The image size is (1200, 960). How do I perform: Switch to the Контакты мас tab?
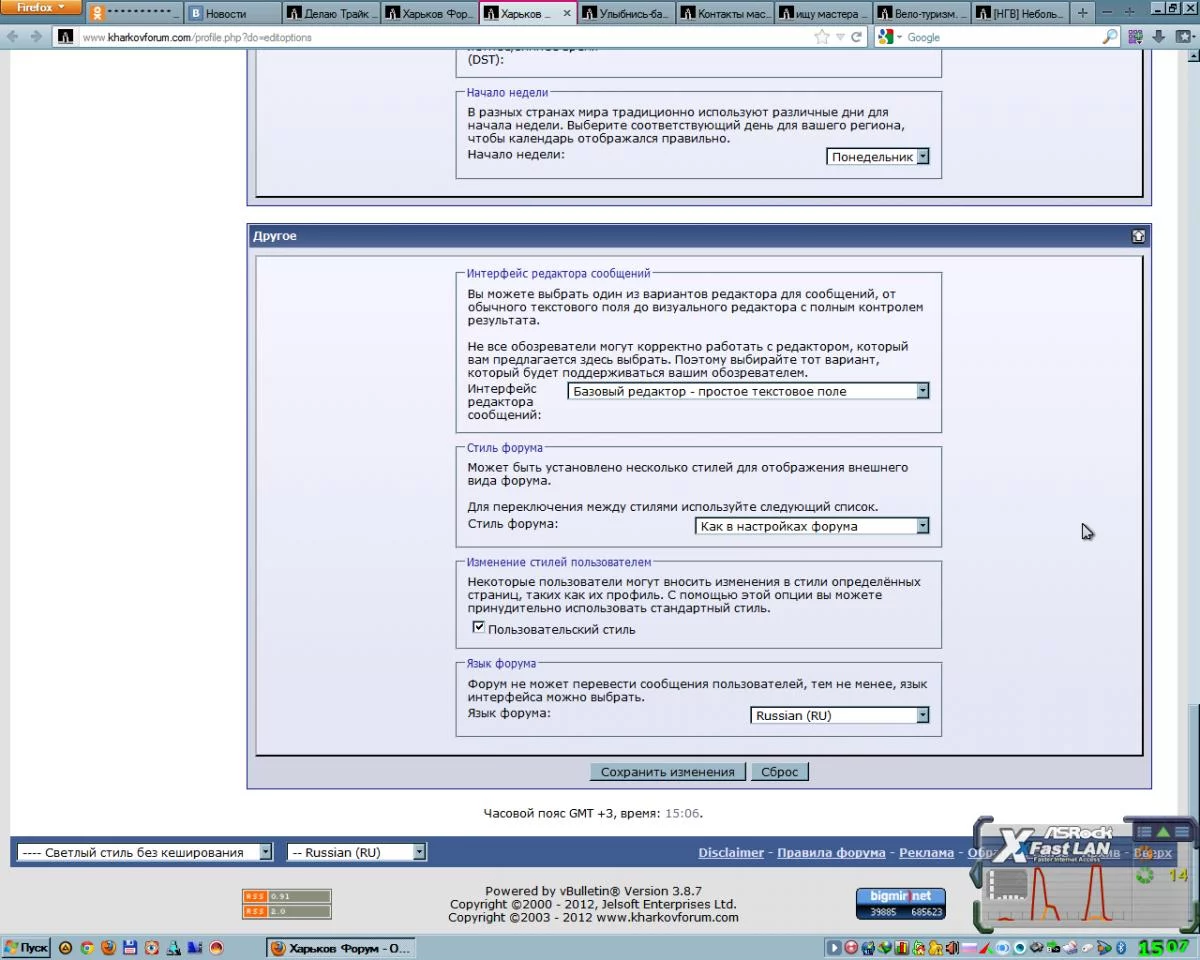[x=724, y=14]
